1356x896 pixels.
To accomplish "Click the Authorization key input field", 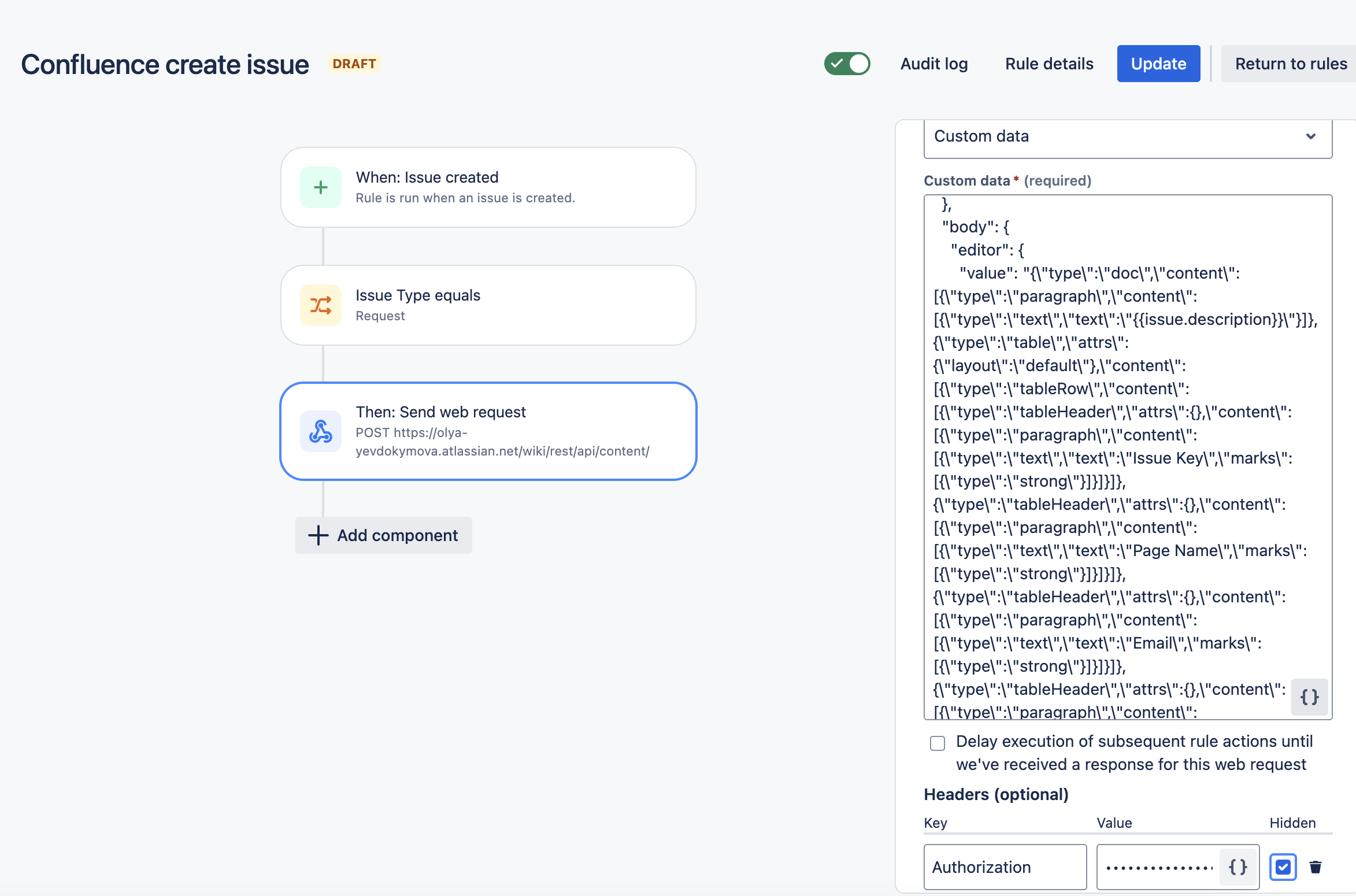I will coord(1005,867).
